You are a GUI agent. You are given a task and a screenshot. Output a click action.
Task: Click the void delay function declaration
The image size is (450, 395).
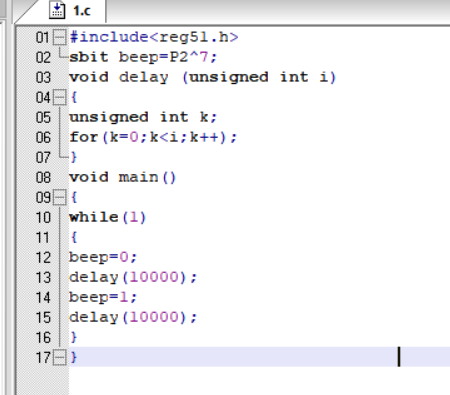coord(202,77)
